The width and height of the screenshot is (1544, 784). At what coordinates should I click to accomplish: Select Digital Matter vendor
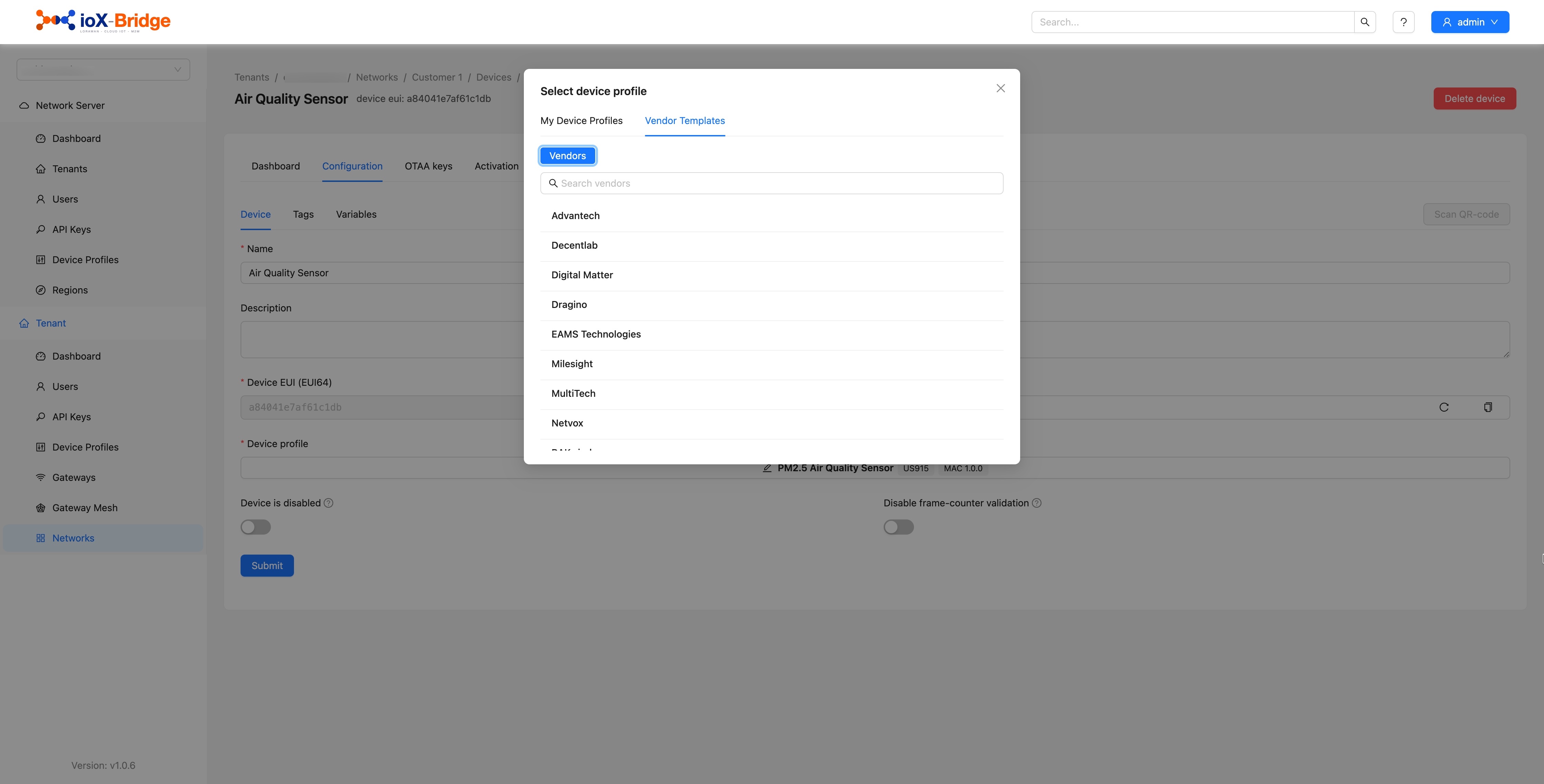pos(771,275)
